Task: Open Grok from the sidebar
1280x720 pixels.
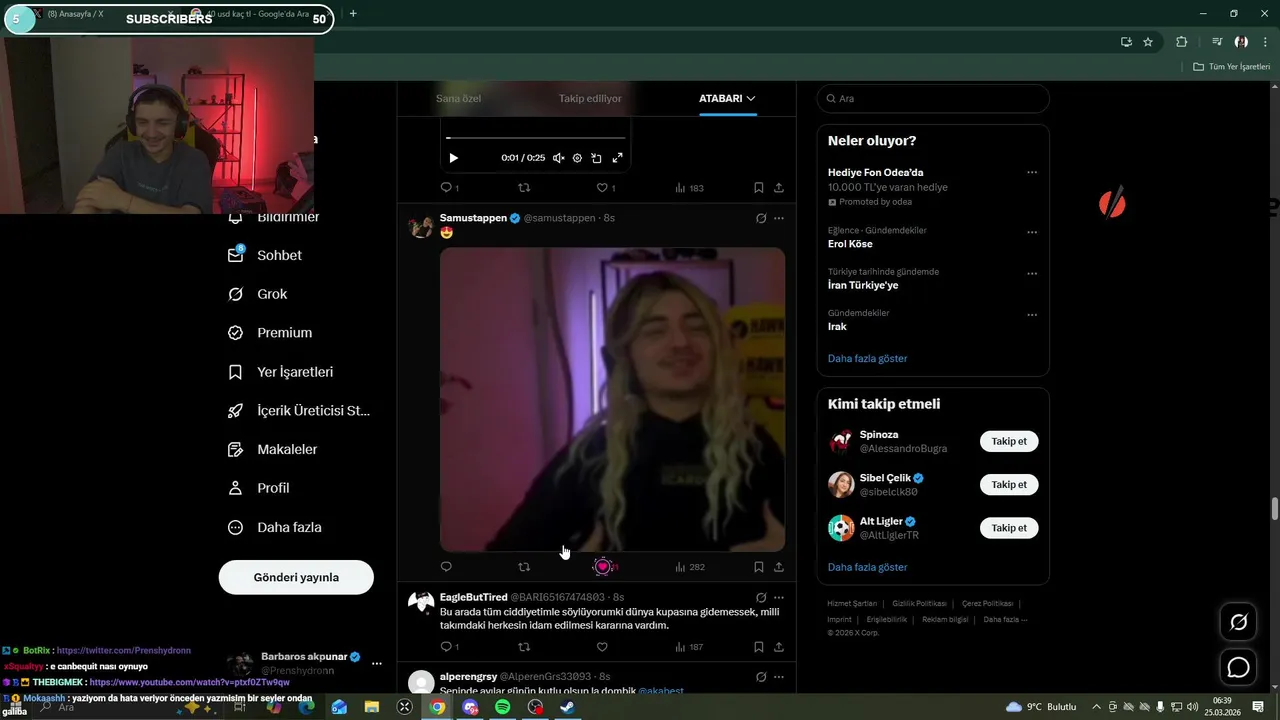Action: (x=258, y=294)
